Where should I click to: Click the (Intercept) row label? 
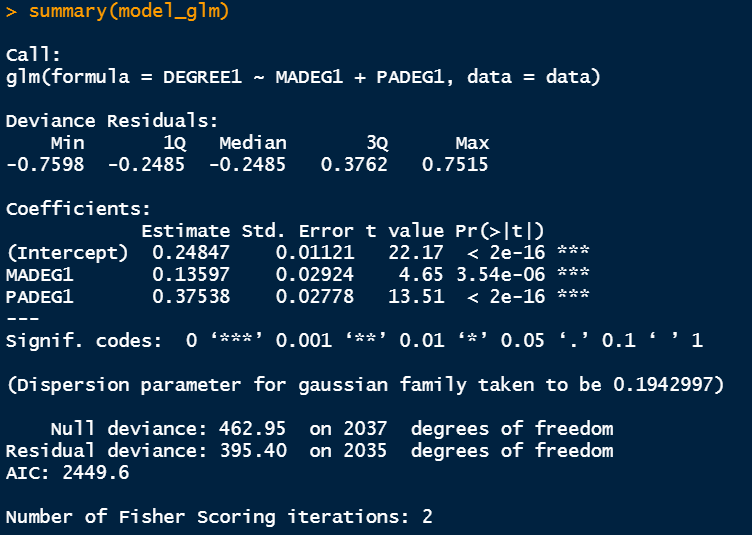coord(66,252)
